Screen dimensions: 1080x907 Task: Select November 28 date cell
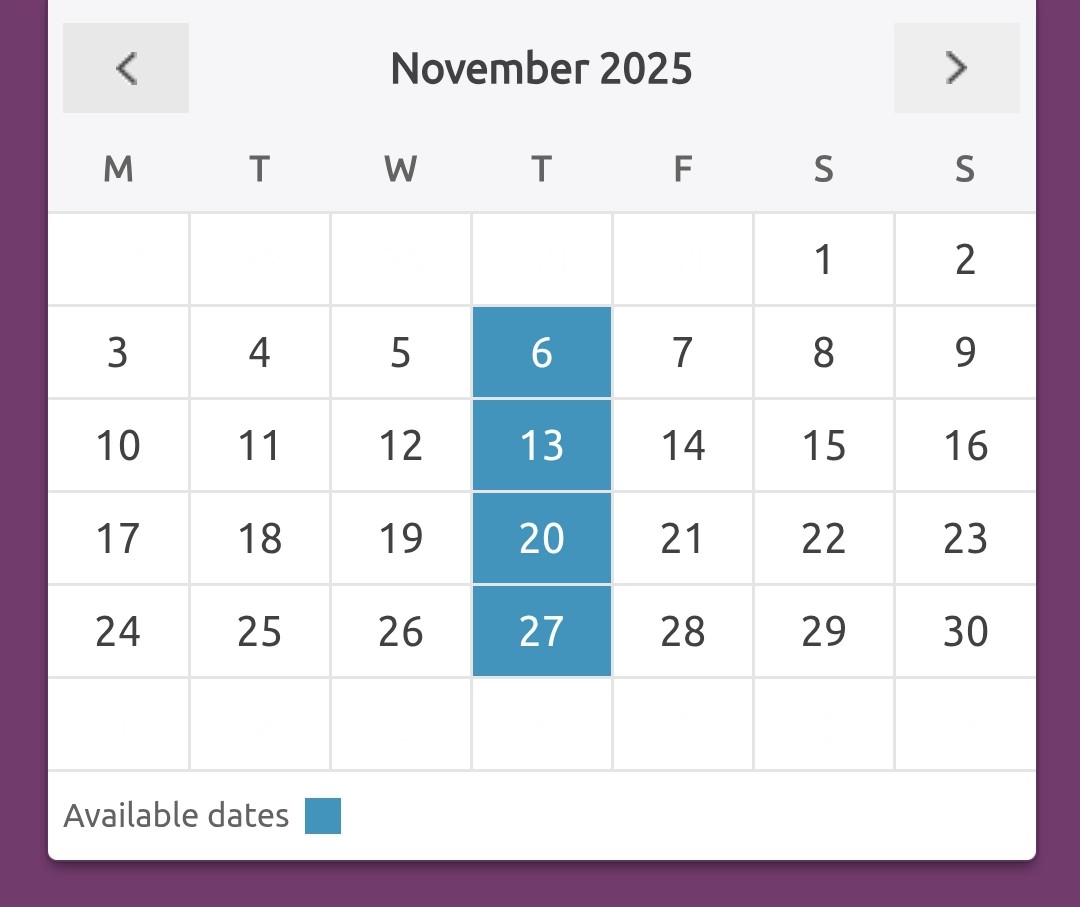[x=682, y=632]
